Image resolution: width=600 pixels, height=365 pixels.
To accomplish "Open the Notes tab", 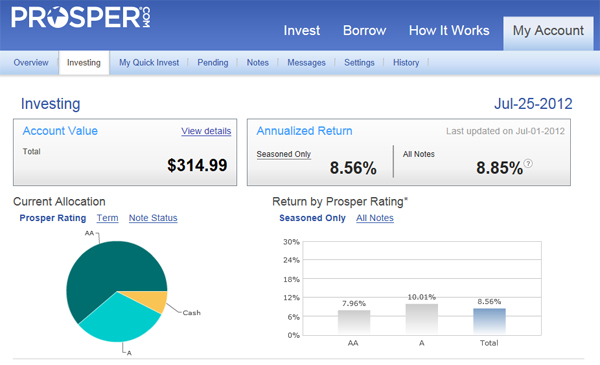I will (x=258, y=62).
